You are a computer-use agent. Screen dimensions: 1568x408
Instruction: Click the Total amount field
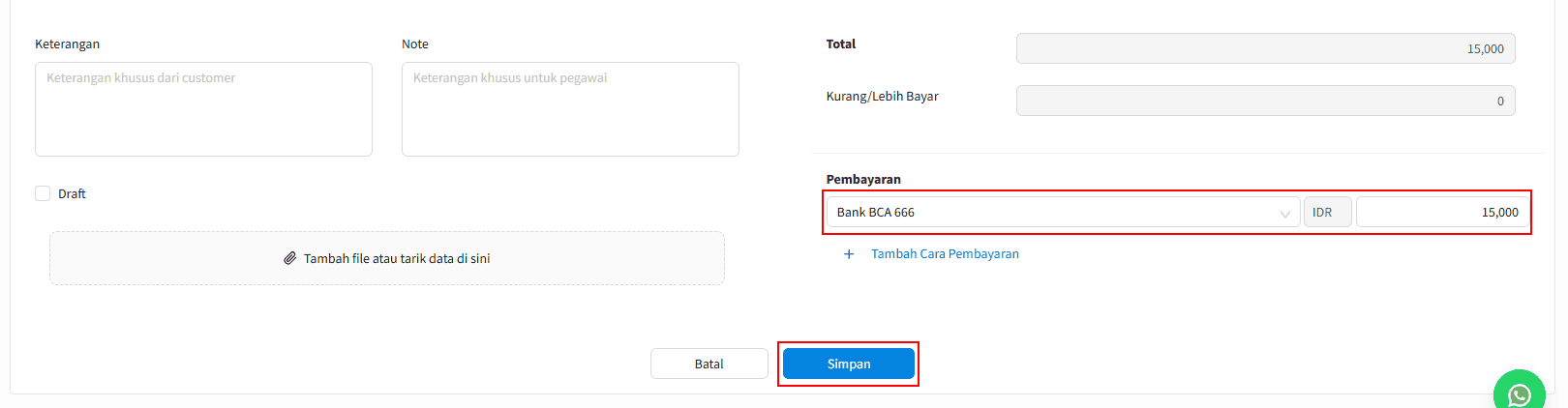1265,48
